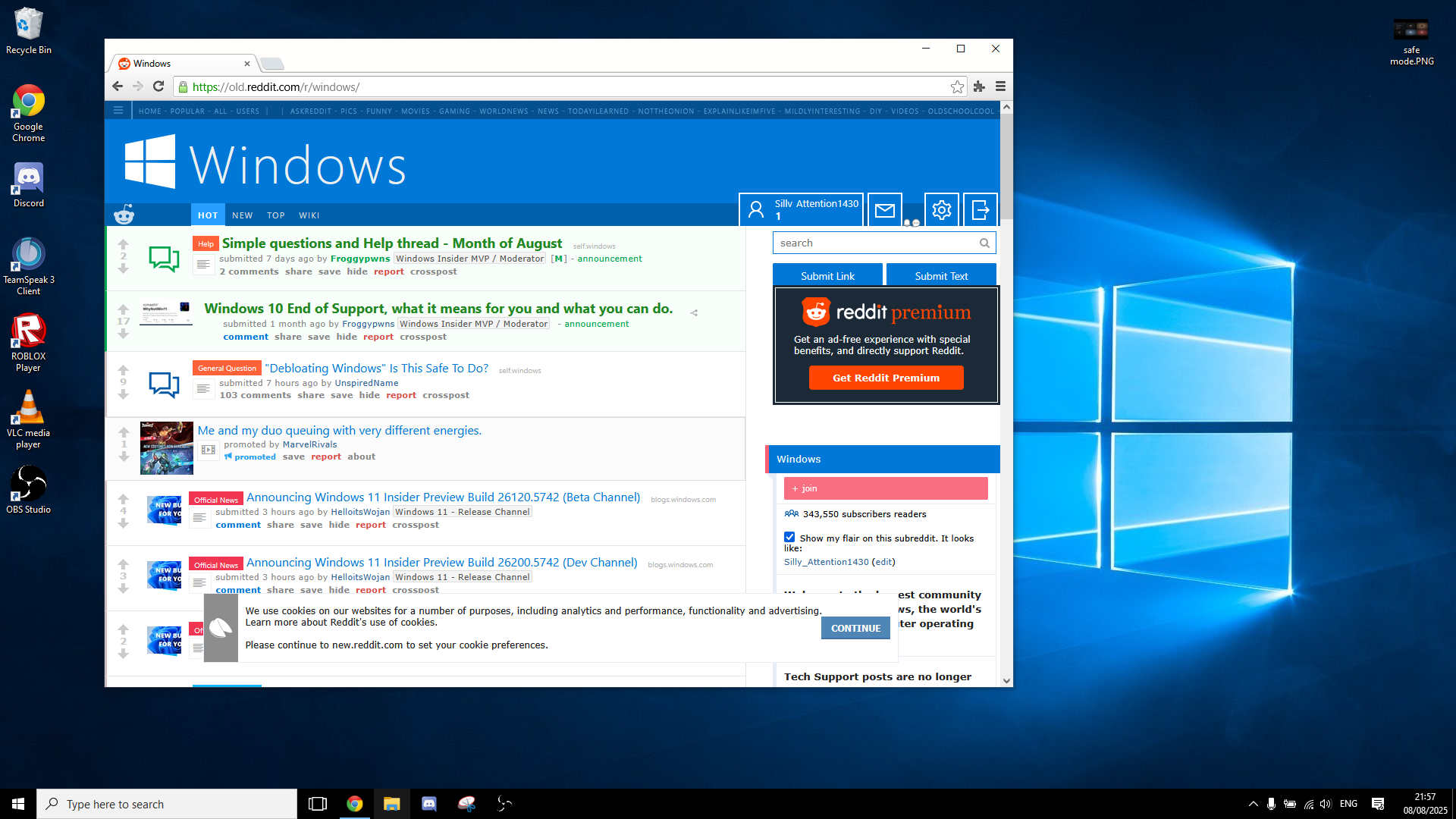Click the Windows taskbar search box
Viewport: 1456px width, 819px height.
pyautogui.click(x=167, y=804)
